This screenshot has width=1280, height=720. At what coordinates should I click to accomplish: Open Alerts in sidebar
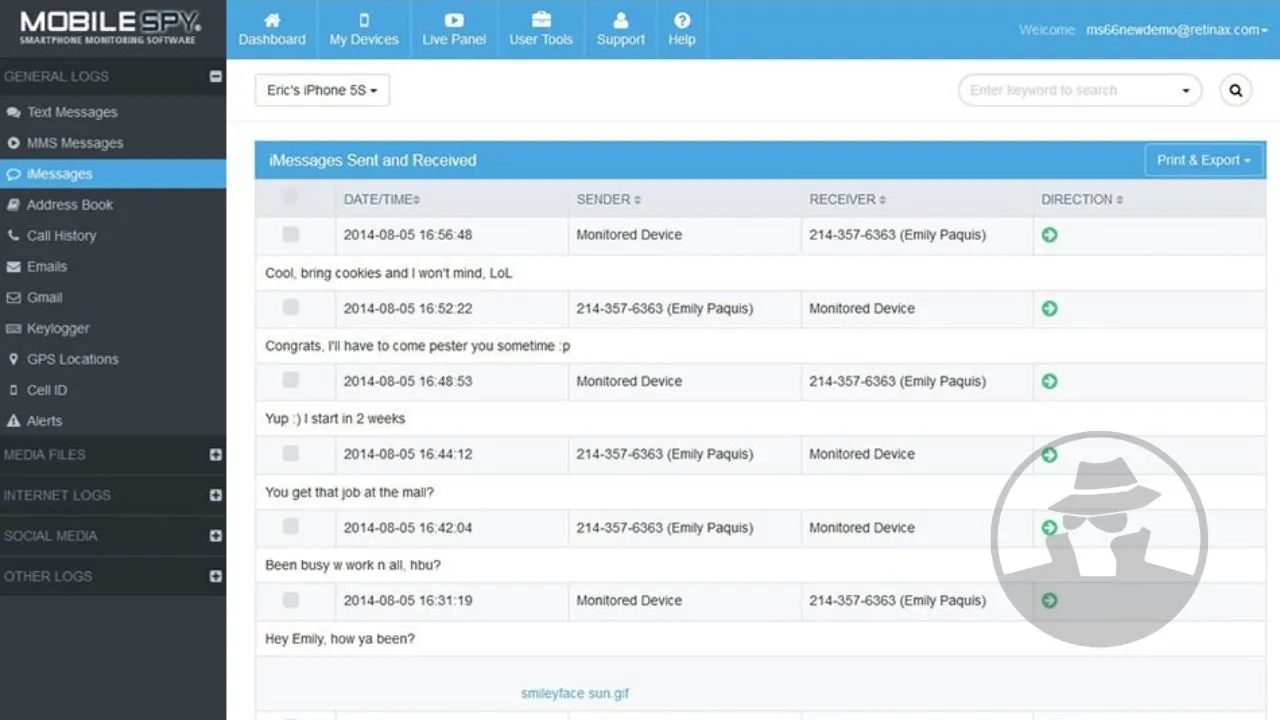pyautogui.click(x=113, y=421)
